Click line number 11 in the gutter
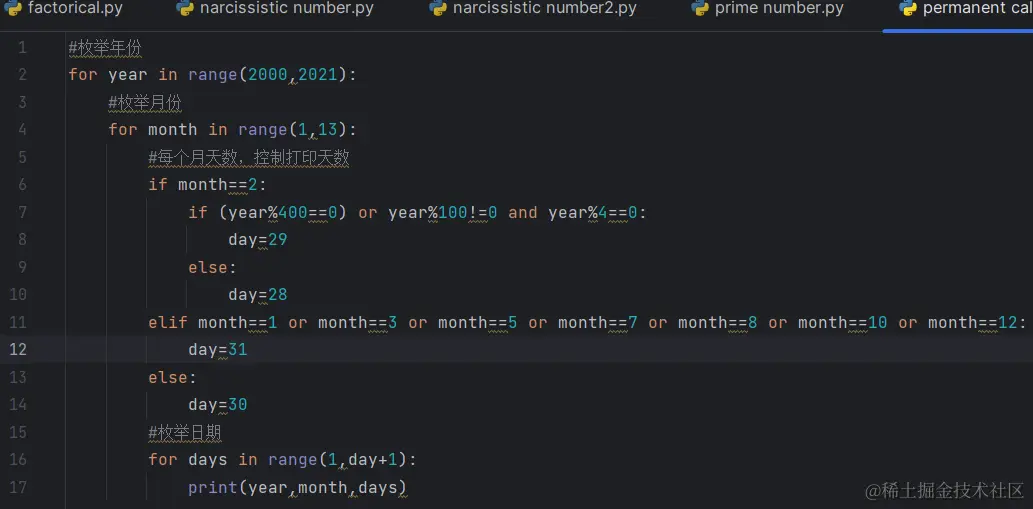This screenshot has width=1033, height=509. click(18, 322)
